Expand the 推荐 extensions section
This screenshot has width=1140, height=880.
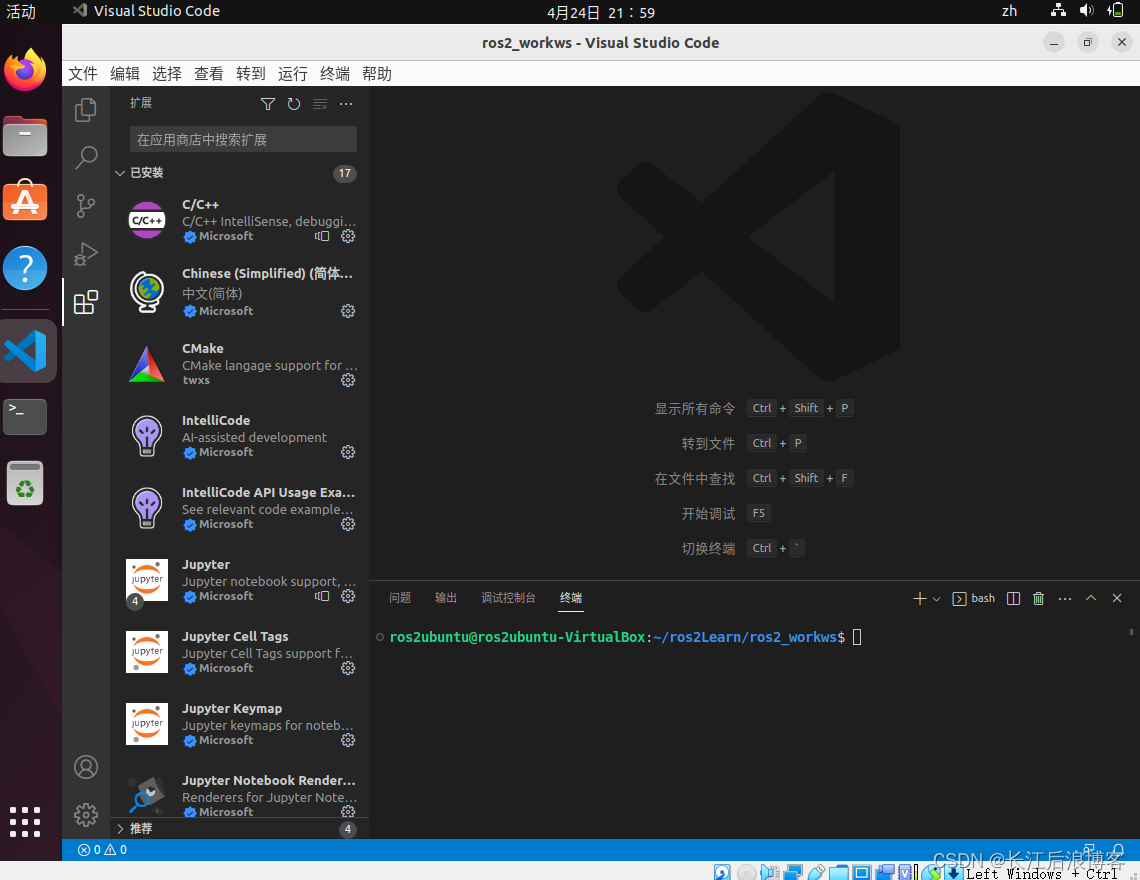point(140,828)
